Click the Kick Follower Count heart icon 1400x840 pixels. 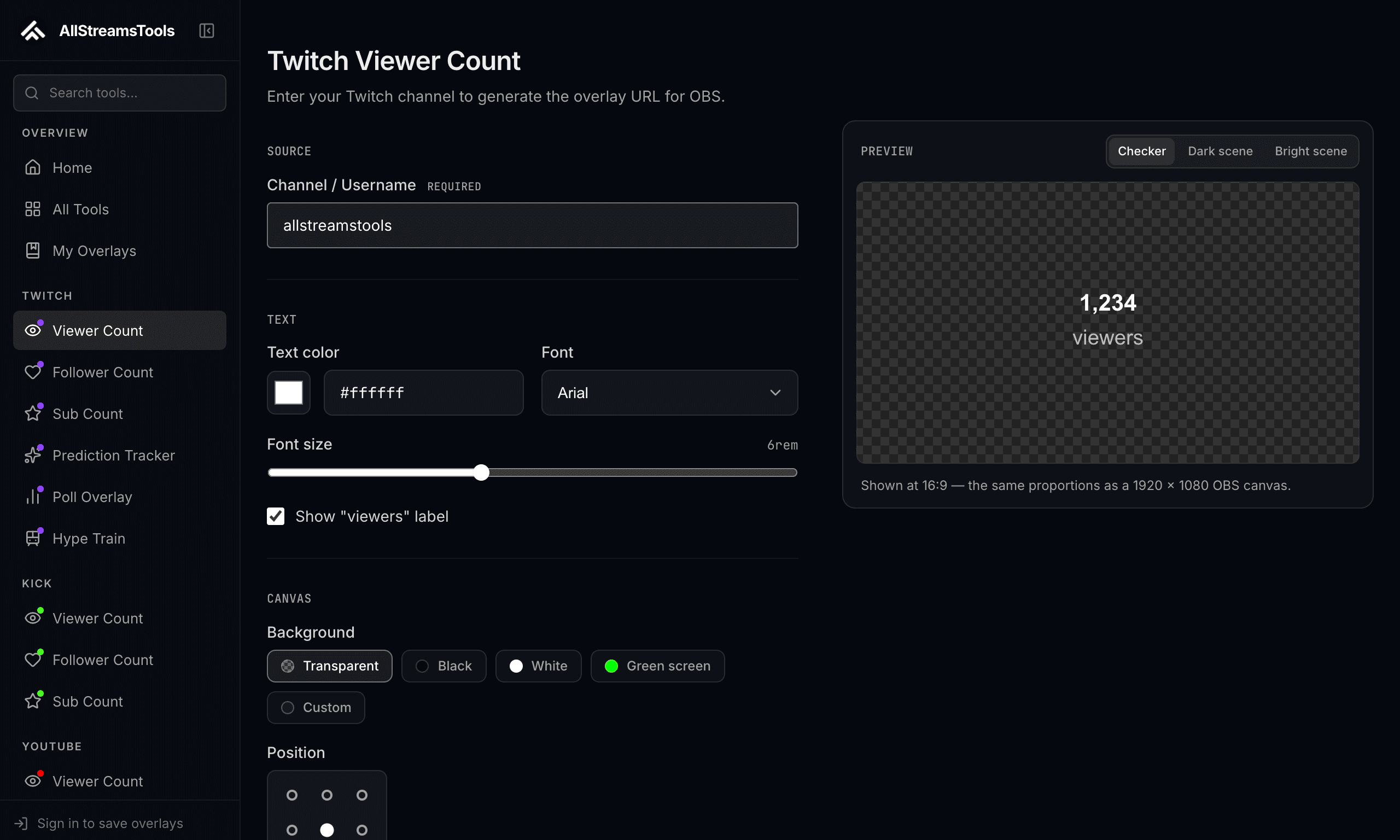click(33, 660)
